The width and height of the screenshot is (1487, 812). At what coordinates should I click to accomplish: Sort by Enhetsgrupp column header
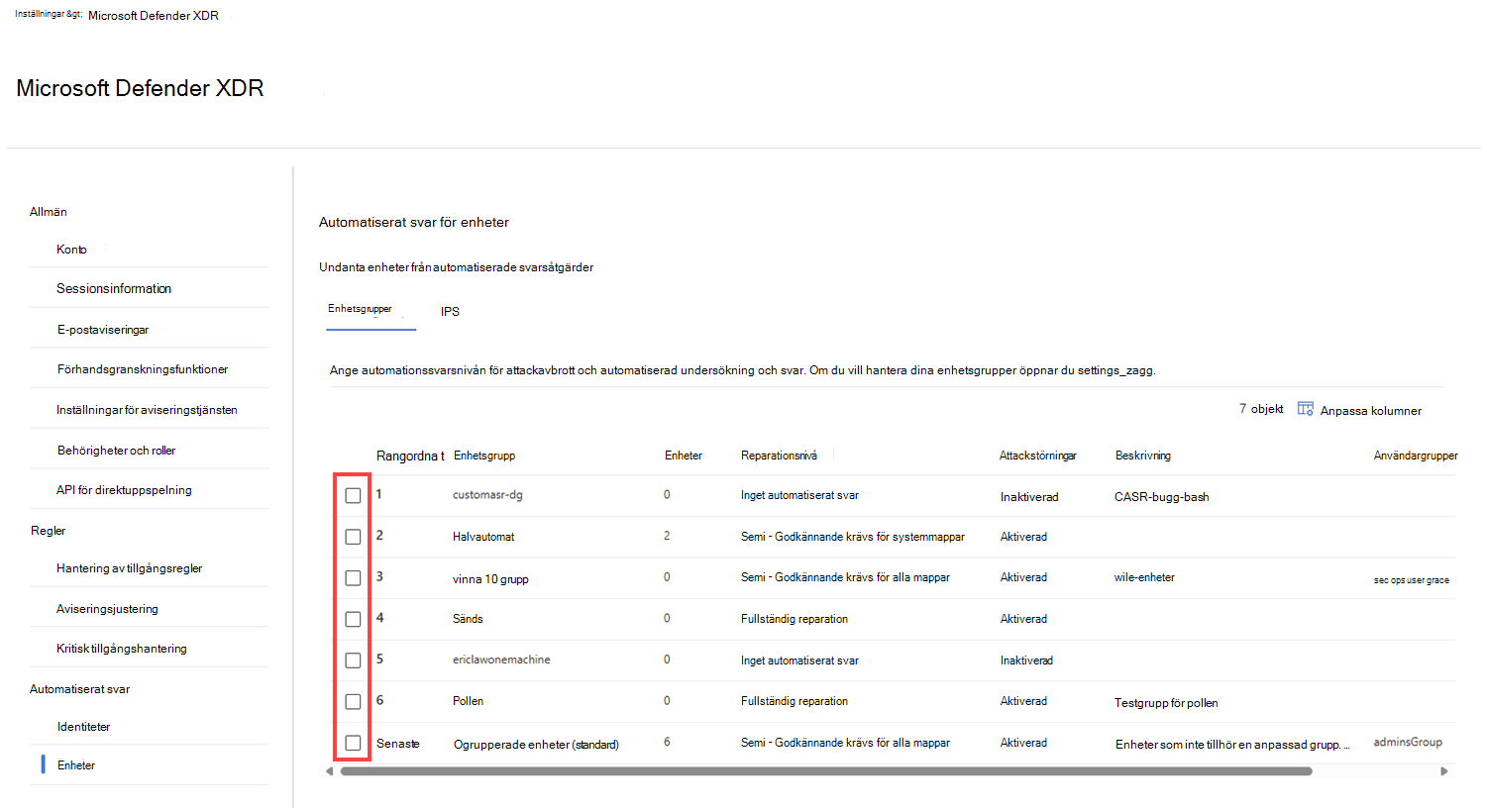coord(484,456)
